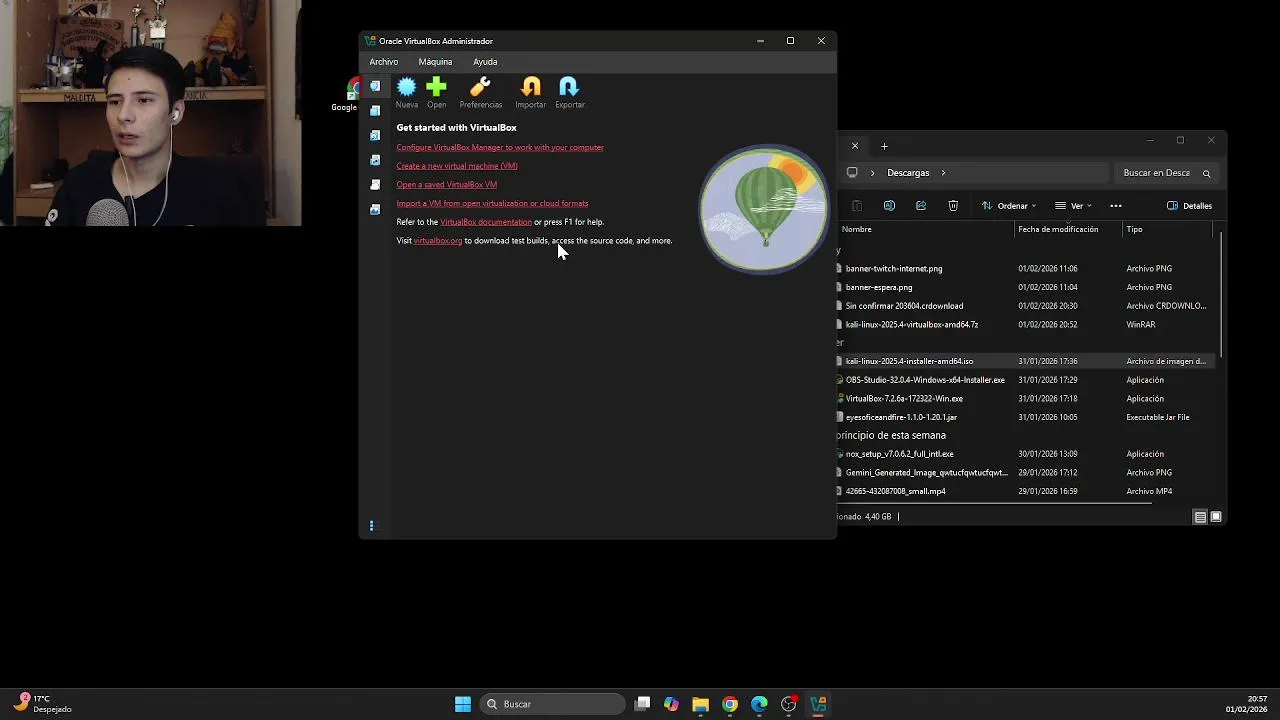
Task: Open the Explorer See more ellipsis menu
Action: point(1116,206)
